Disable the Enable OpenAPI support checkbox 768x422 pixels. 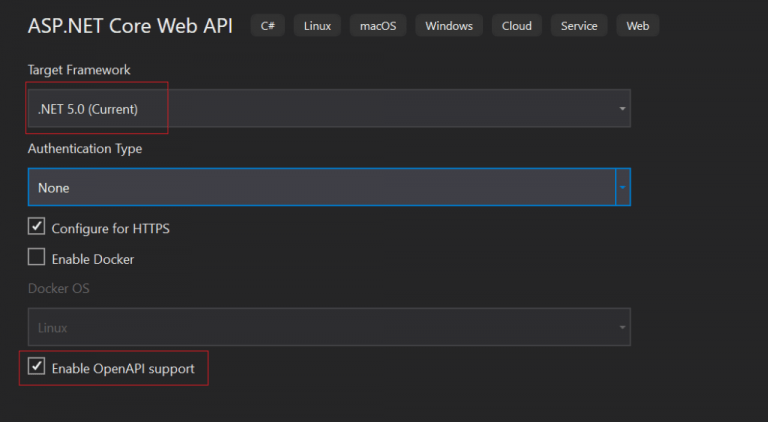click(37, 367)
